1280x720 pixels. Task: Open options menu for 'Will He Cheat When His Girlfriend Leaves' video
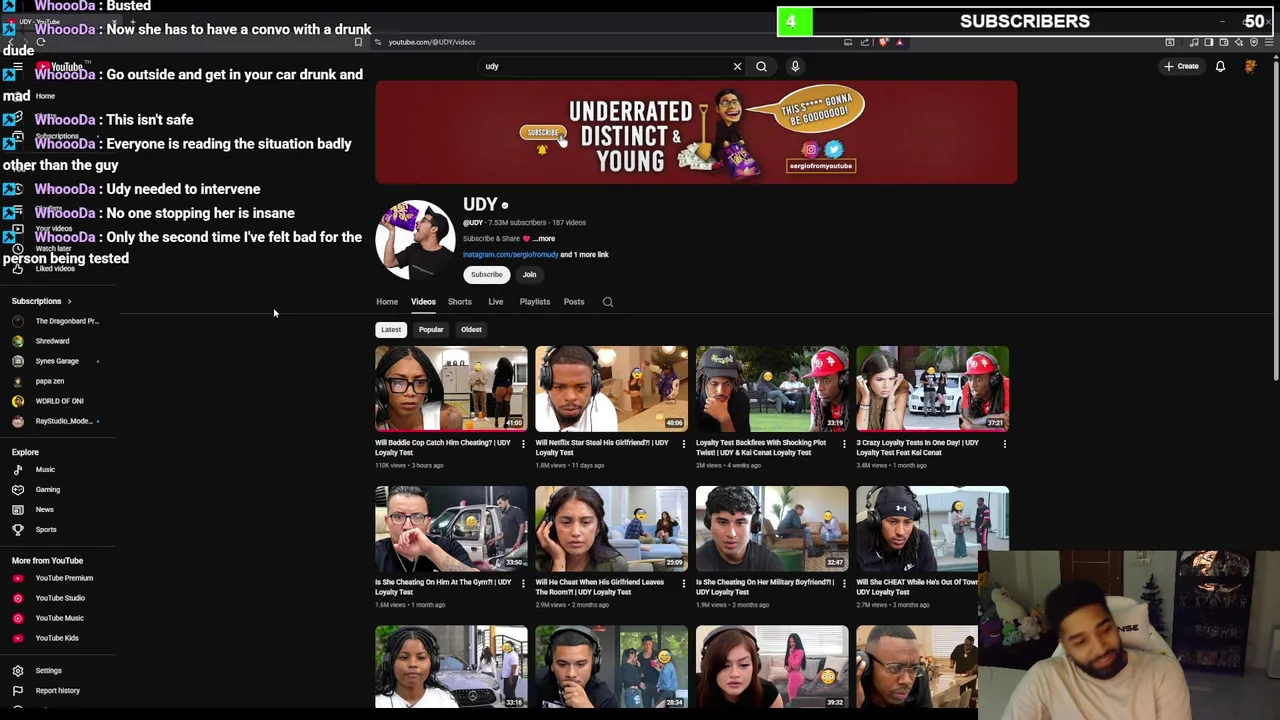(x=683, y=583)
